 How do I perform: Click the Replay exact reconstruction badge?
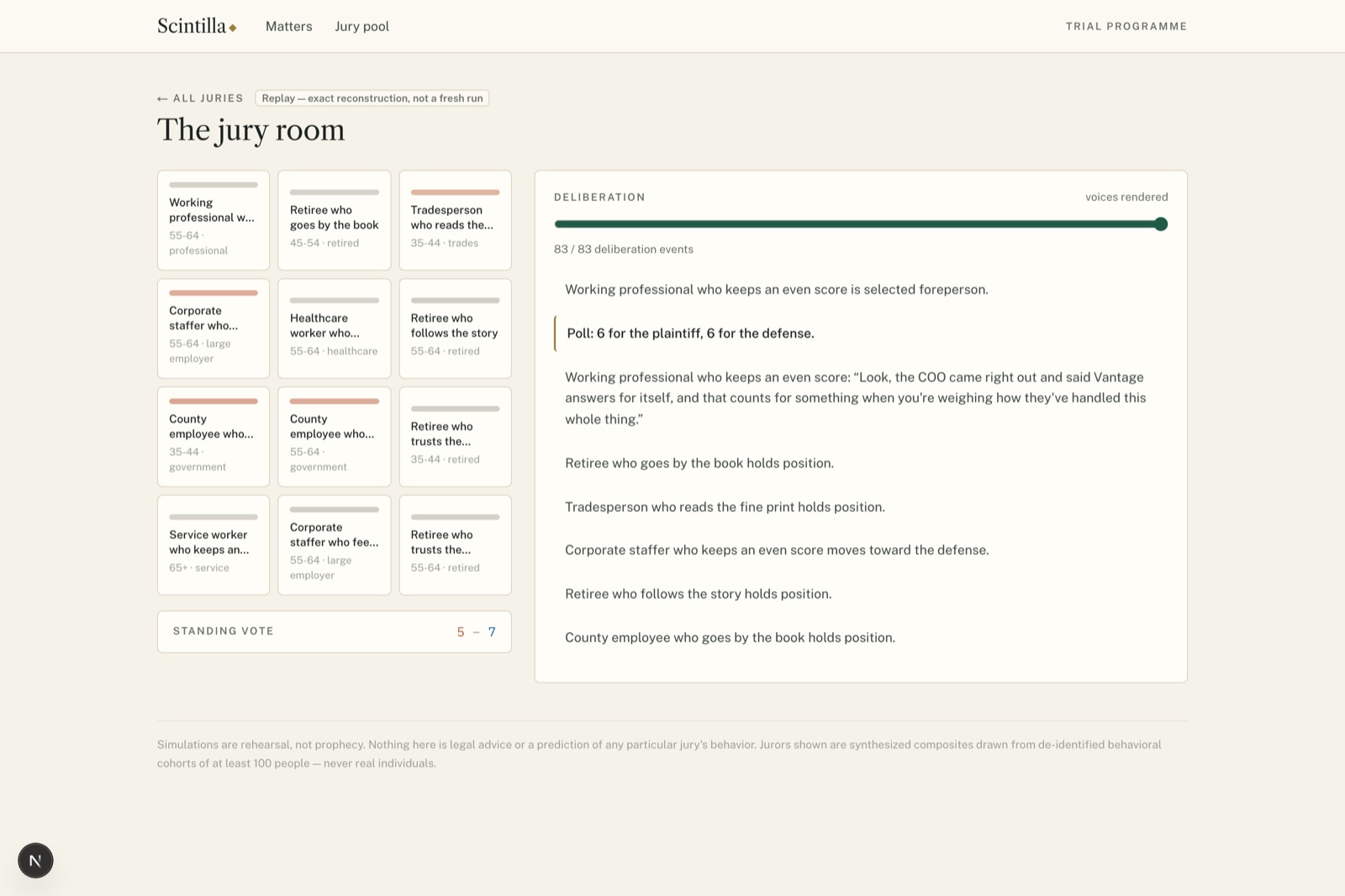[x=372, y=98]
